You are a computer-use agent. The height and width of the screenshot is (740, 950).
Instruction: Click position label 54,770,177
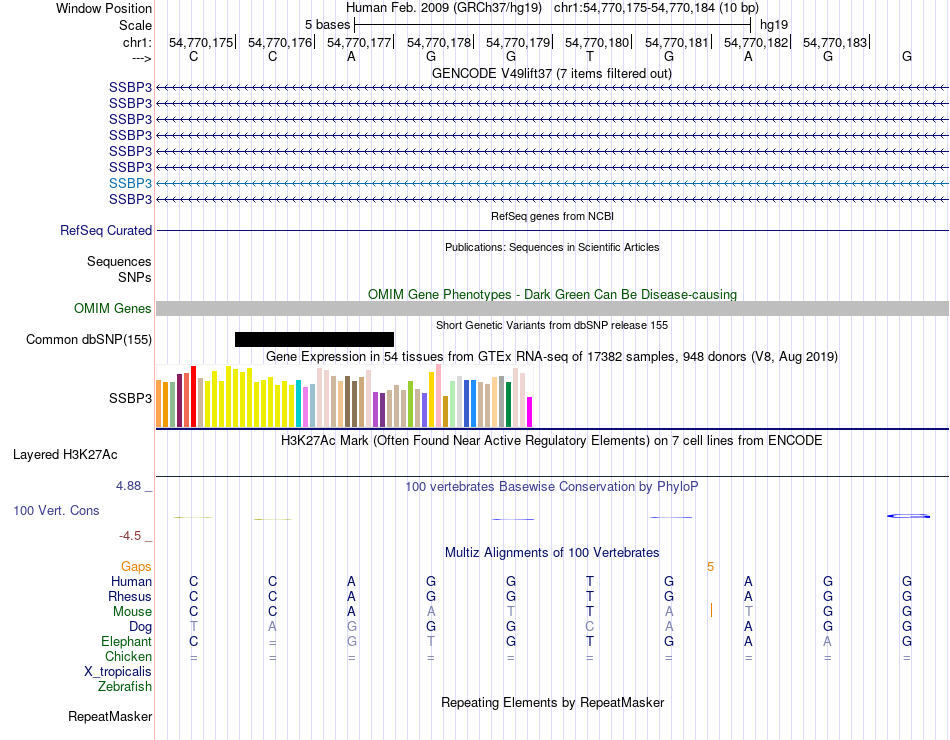[x=359, y=42]
